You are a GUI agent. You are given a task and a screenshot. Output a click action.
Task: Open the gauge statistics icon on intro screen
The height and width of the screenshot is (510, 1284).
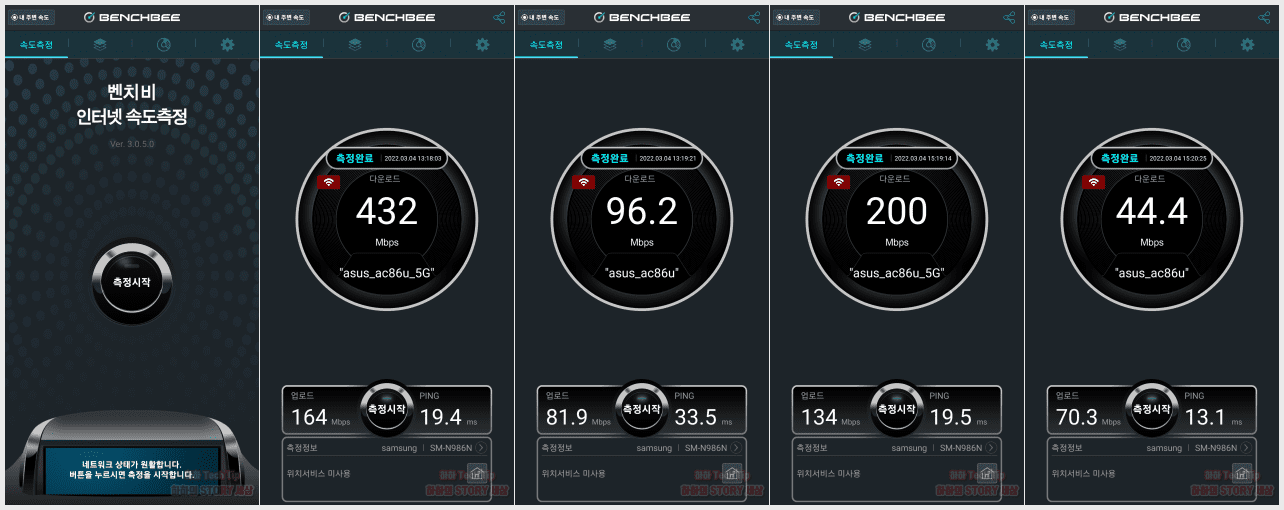[x=164, y=45]
